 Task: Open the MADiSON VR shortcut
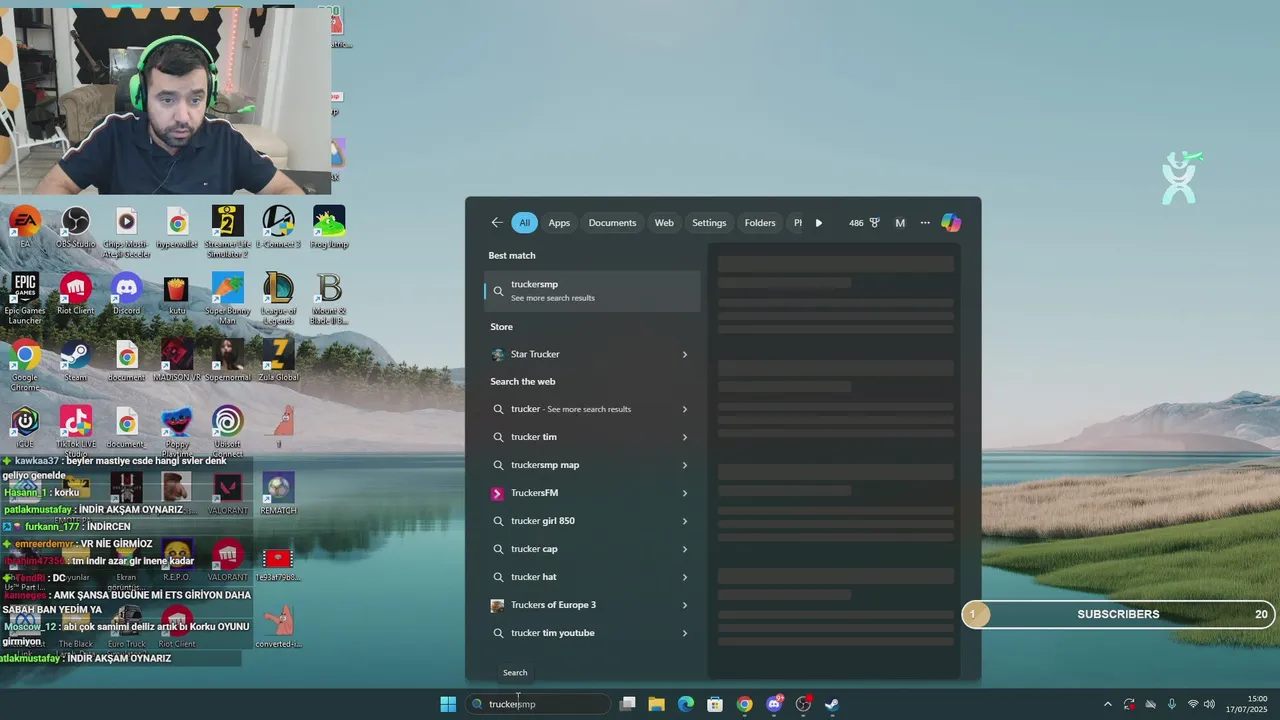177,361
